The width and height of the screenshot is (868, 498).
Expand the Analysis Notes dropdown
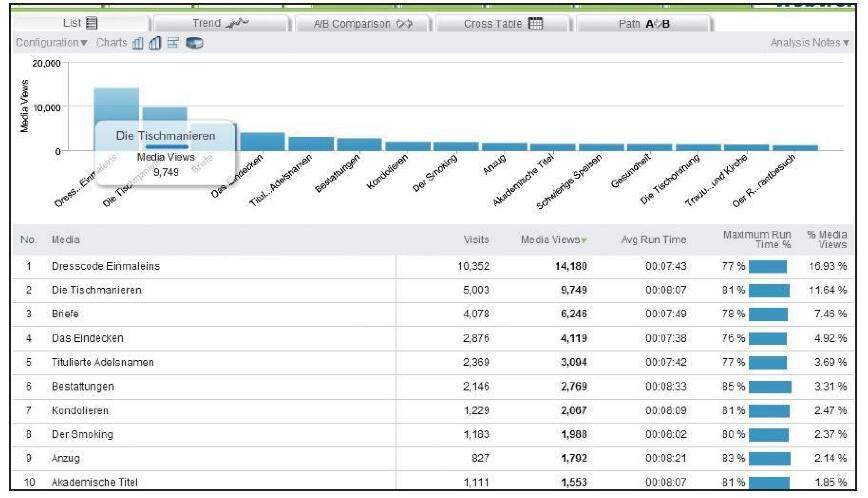click(810, 44)
